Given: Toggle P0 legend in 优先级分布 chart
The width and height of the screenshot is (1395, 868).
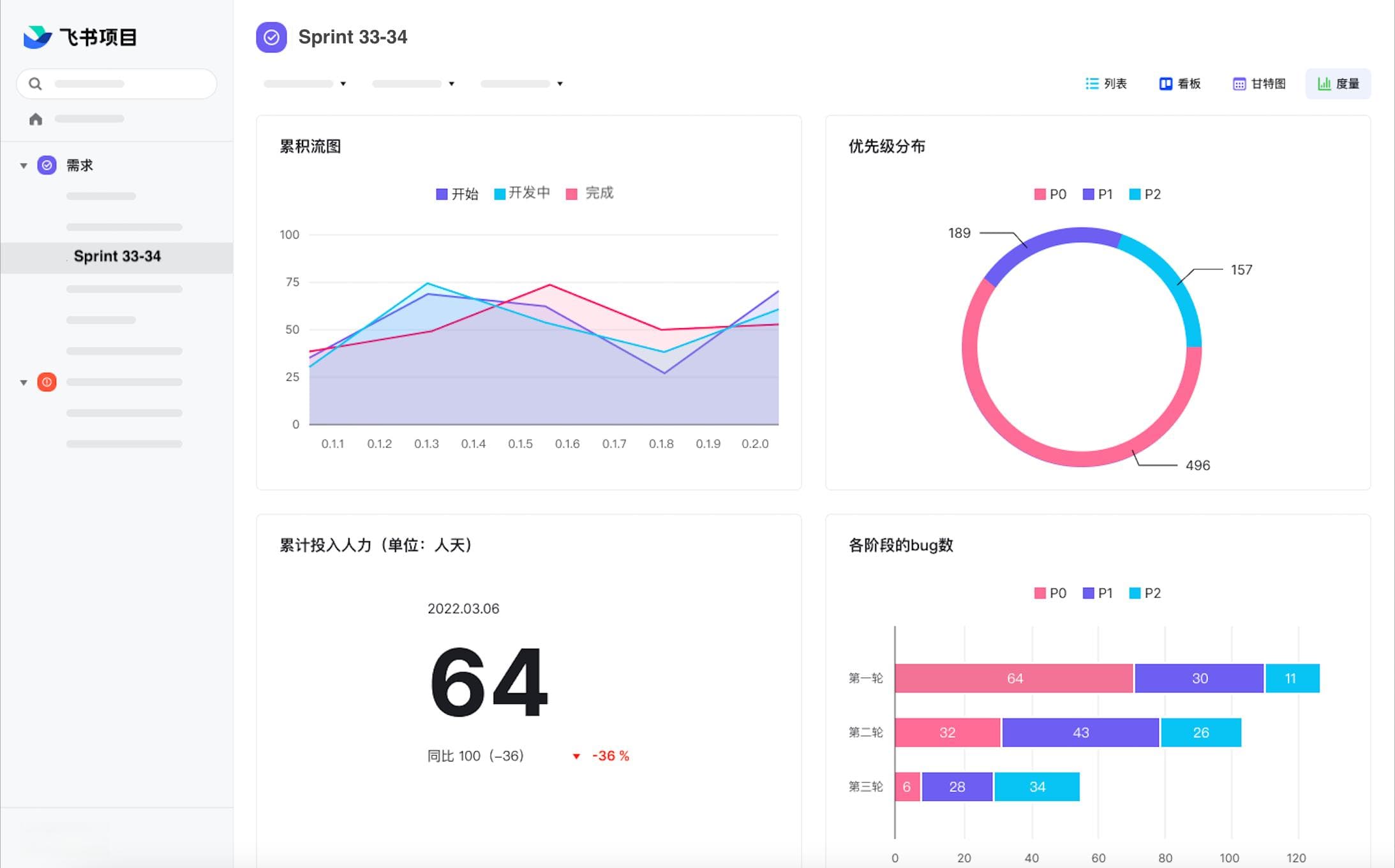Looking at the screenshot, I should click(x=1050, y=194).
